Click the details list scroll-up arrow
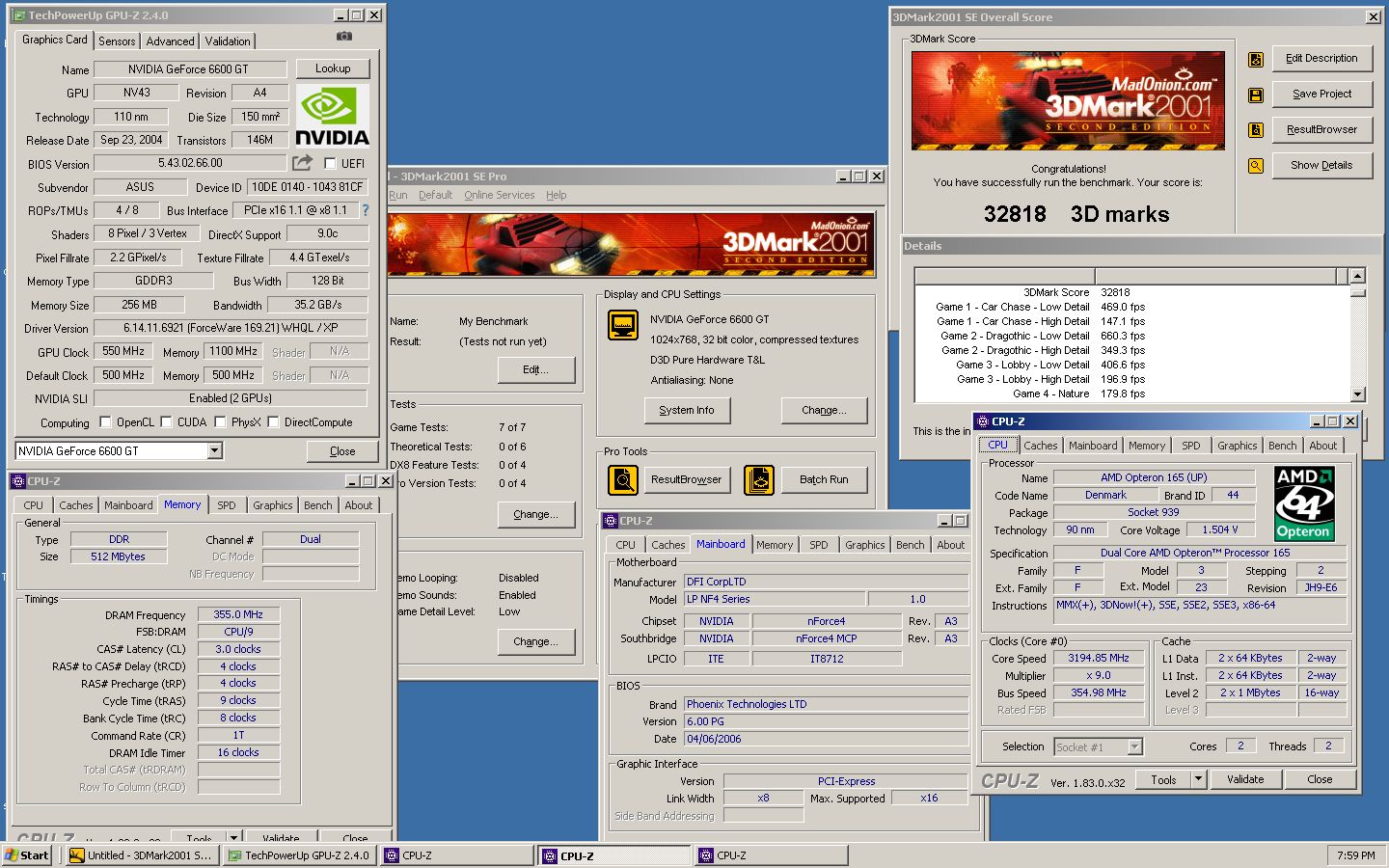The height and width of the screenshot is (868, 1389). tap(1358, 276)
